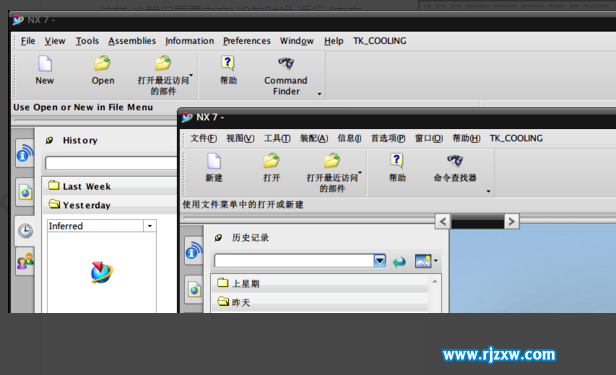Open 命令查找器 binoculars icon
This screenshot has width=616, height=375.
455,160
